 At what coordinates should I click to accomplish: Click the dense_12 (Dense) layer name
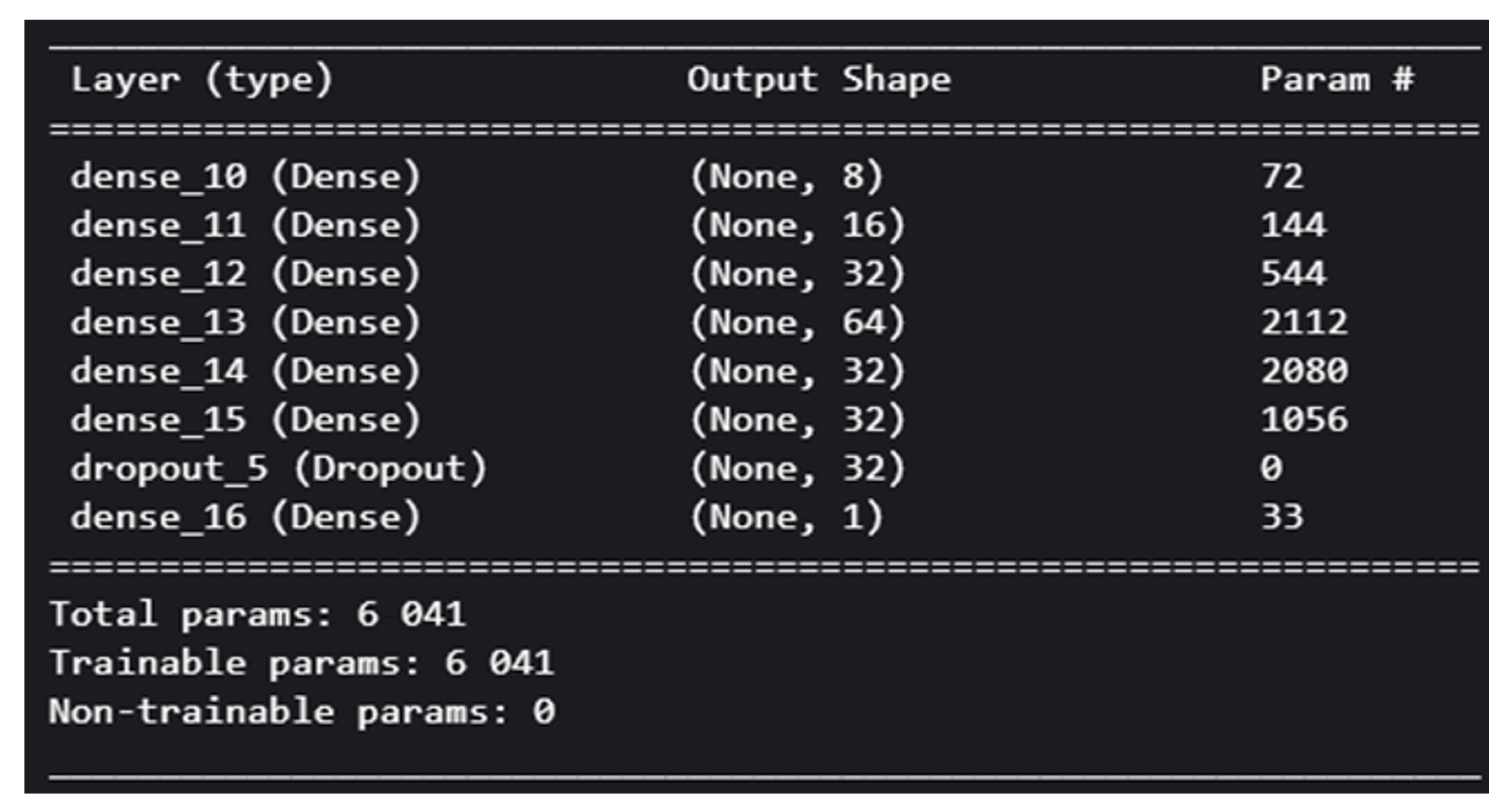(246, 274)
